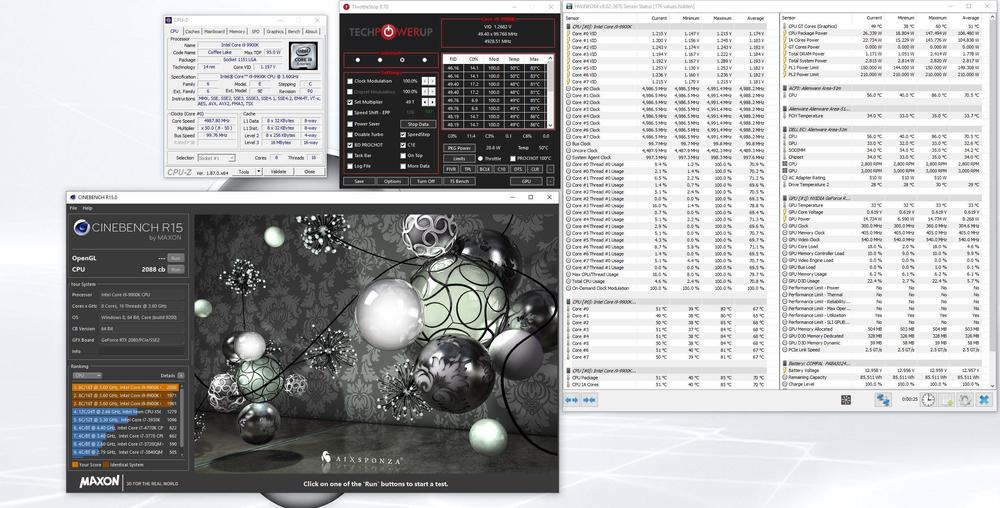Toggle the SpeedStep checkbox in ThrottleStop
The width and height of the screenshot is (1000, 508).
[402, 134]
